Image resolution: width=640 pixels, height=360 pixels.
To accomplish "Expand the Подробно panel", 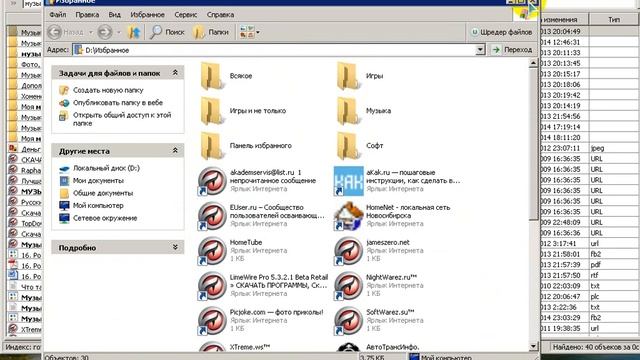I will [x=175, y=247].
